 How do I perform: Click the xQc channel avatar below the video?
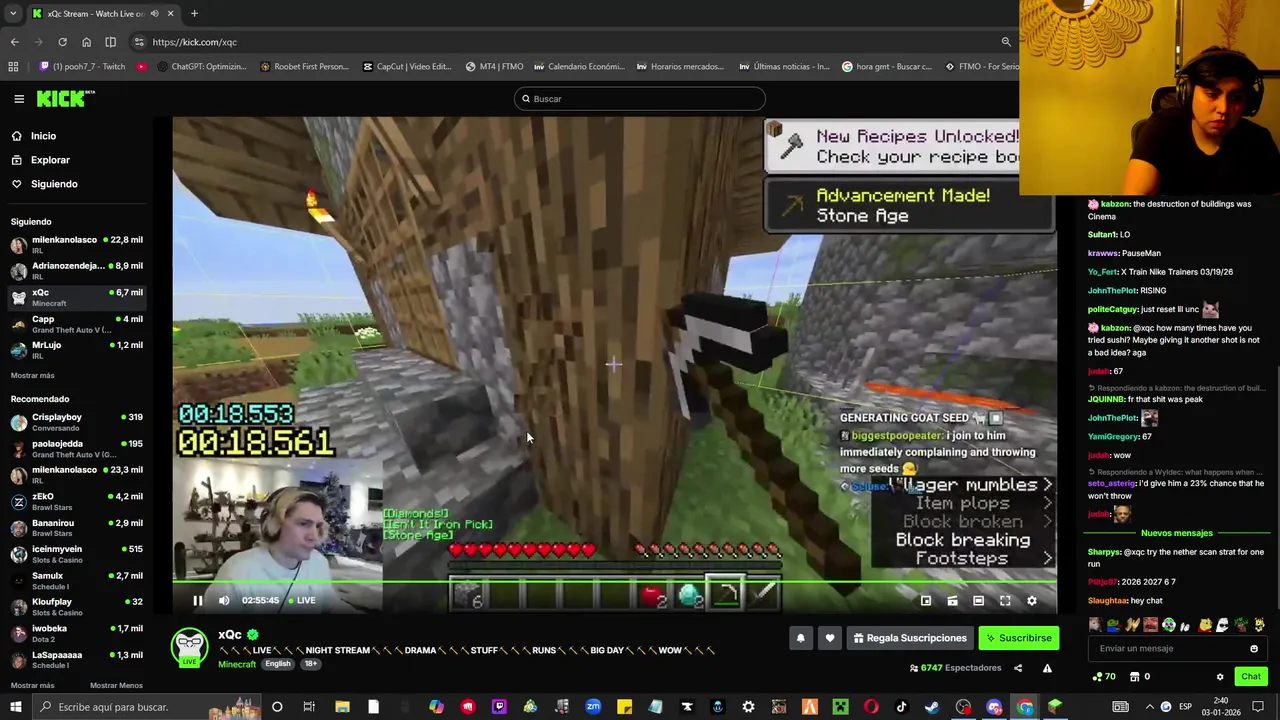[x=190, y=646]
